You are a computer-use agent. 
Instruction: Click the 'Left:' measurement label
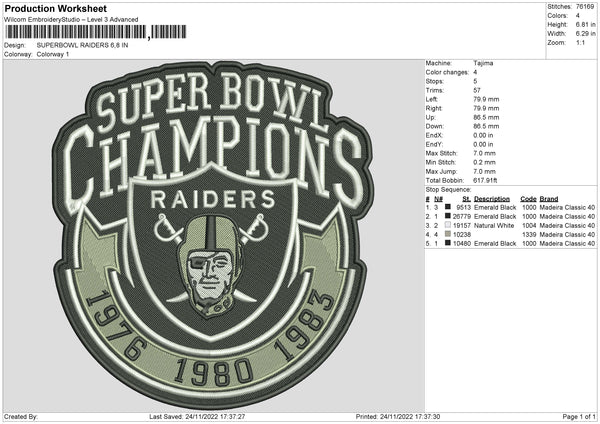[x=431, y=99]
